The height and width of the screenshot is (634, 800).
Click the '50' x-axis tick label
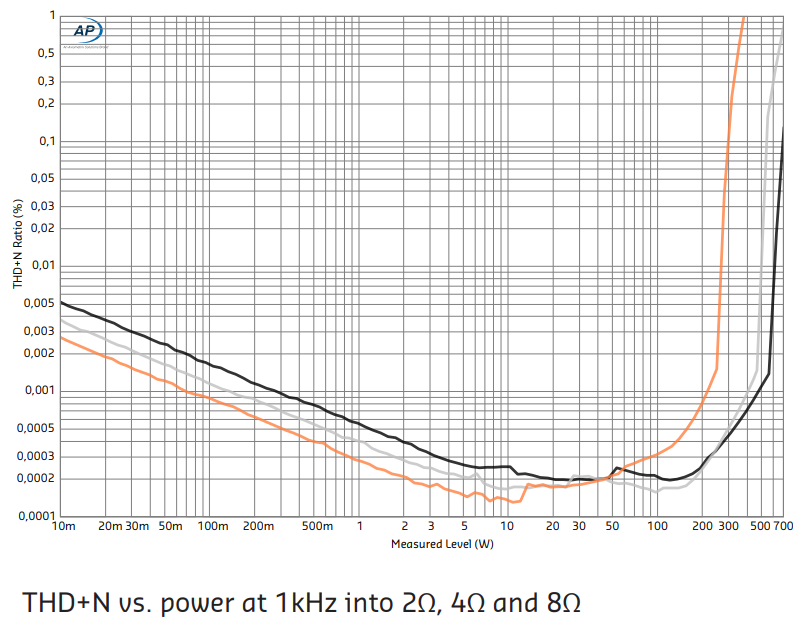[x=612, y=526]
